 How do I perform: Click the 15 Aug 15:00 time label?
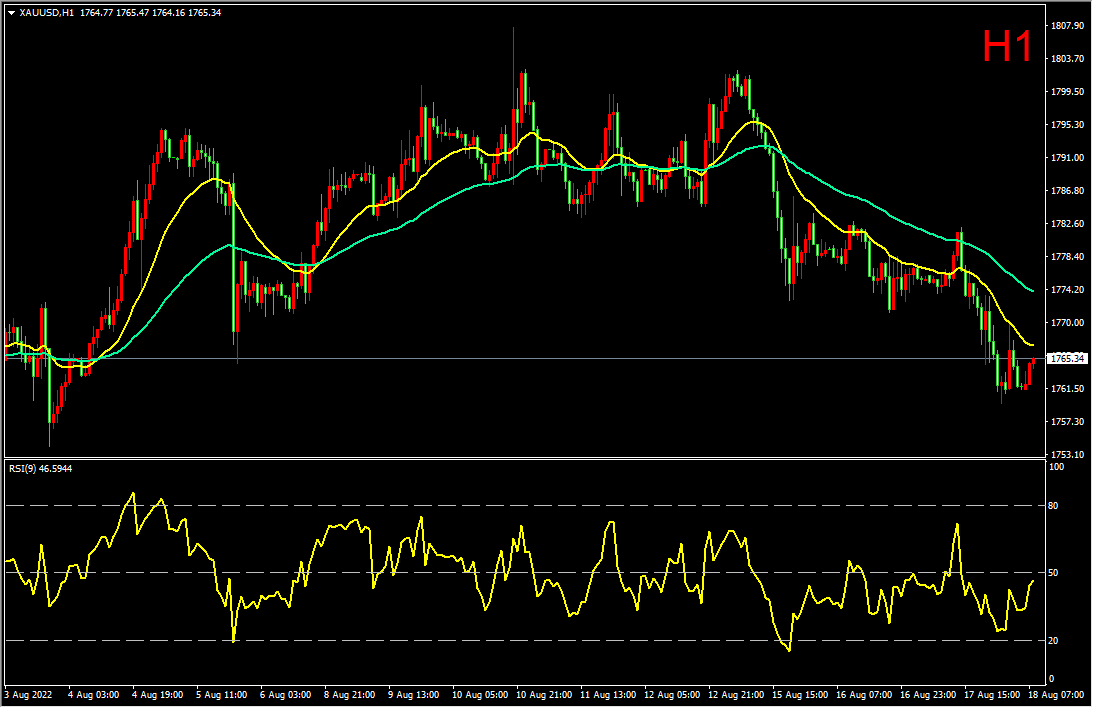click(x=800, y=695)
